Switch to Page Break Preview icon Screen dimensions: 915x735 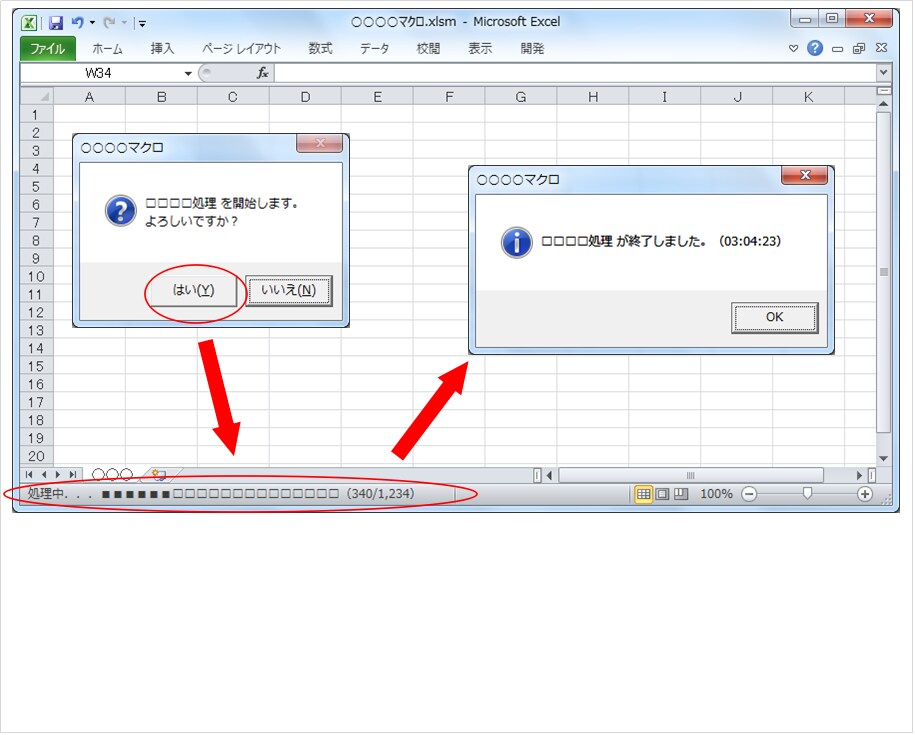click(x=680, y=495)
